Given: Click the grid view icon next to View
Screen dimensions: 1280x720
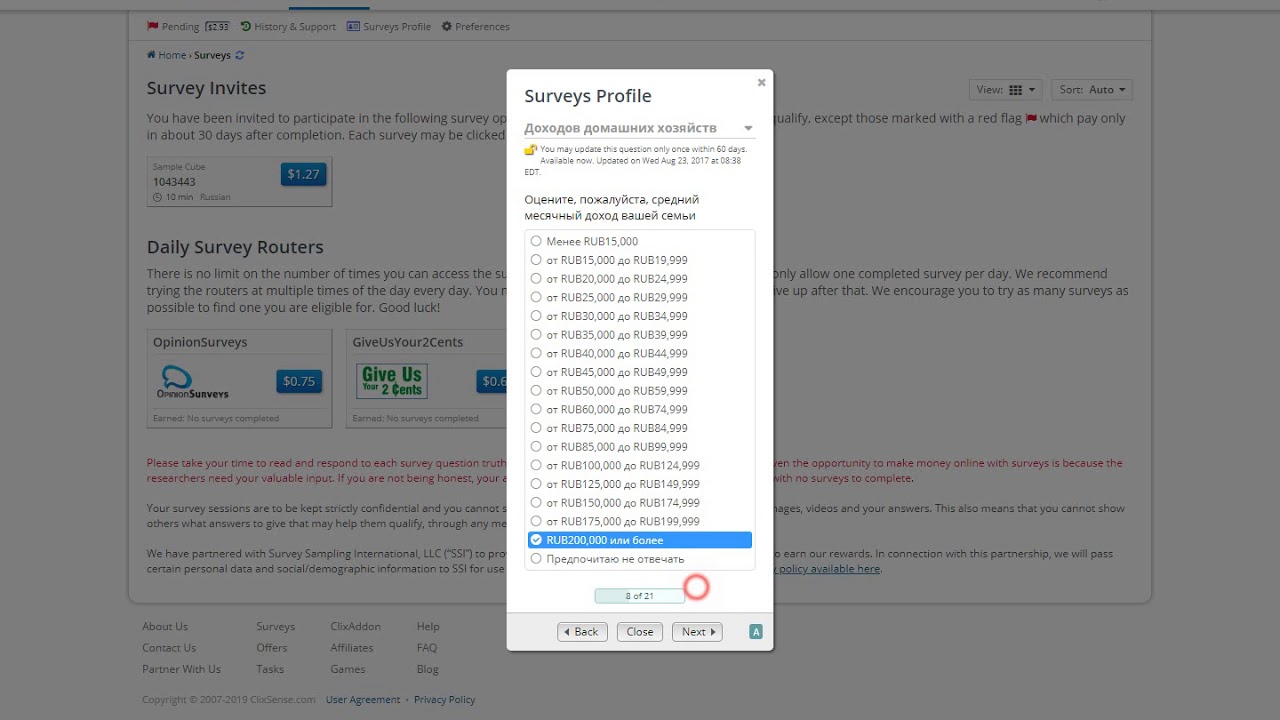Looking at the screenshot, I should (x=1016, y=90).
